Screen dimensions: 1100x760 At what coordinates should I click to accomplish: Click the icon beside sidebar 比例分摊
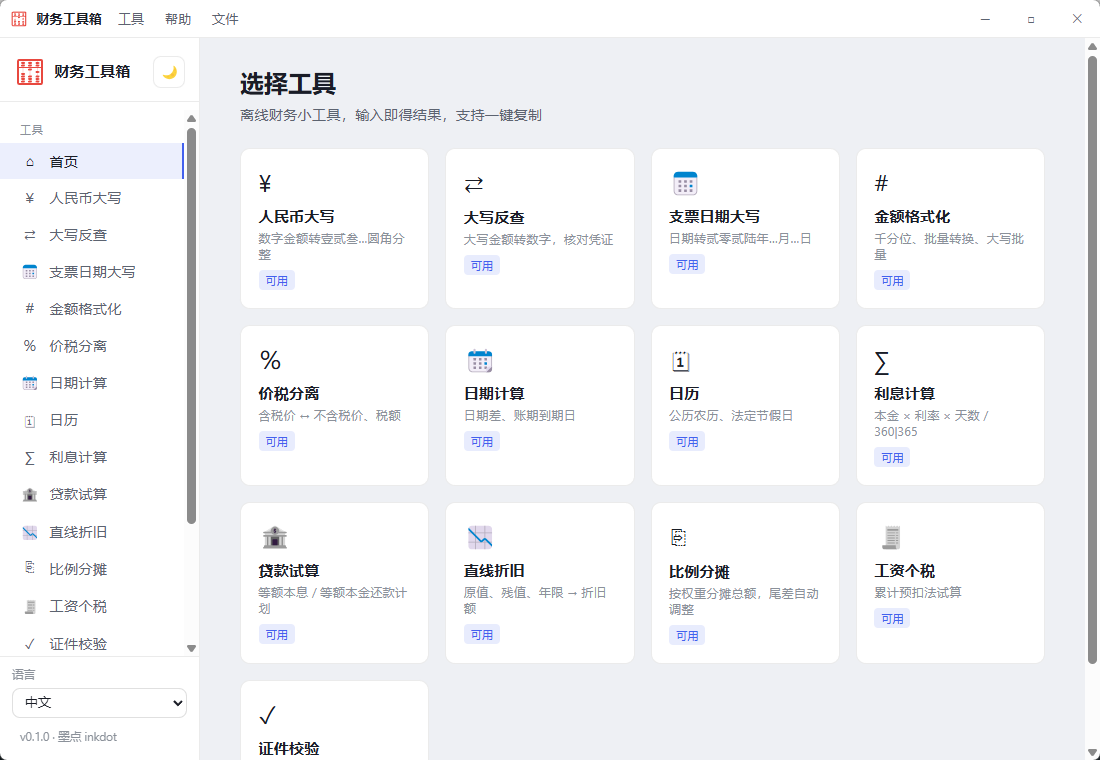click(29, 569)
